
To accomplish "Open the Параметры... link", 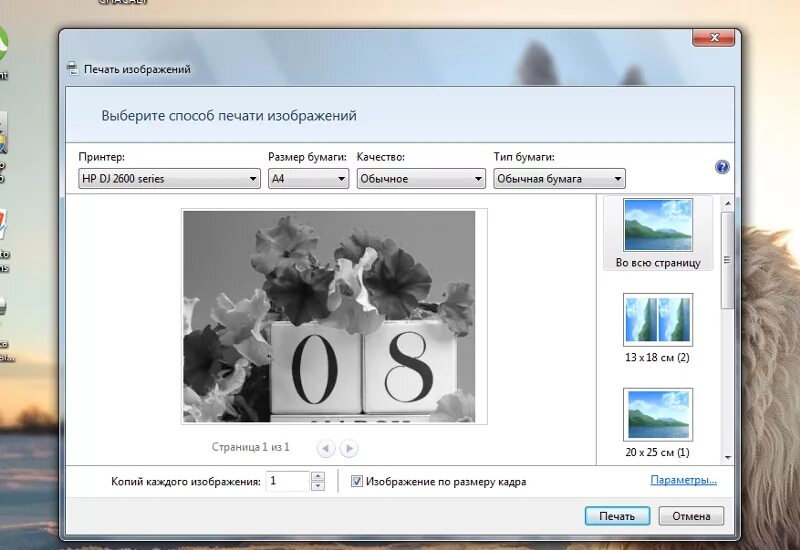I will point(683,480).
